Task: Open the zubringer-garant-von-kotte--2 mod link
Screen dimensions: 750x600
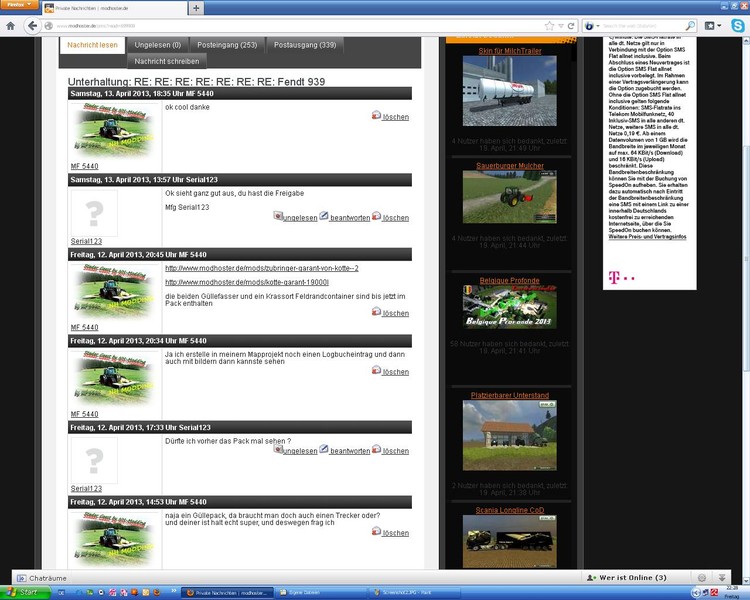Action: (262, 268)
